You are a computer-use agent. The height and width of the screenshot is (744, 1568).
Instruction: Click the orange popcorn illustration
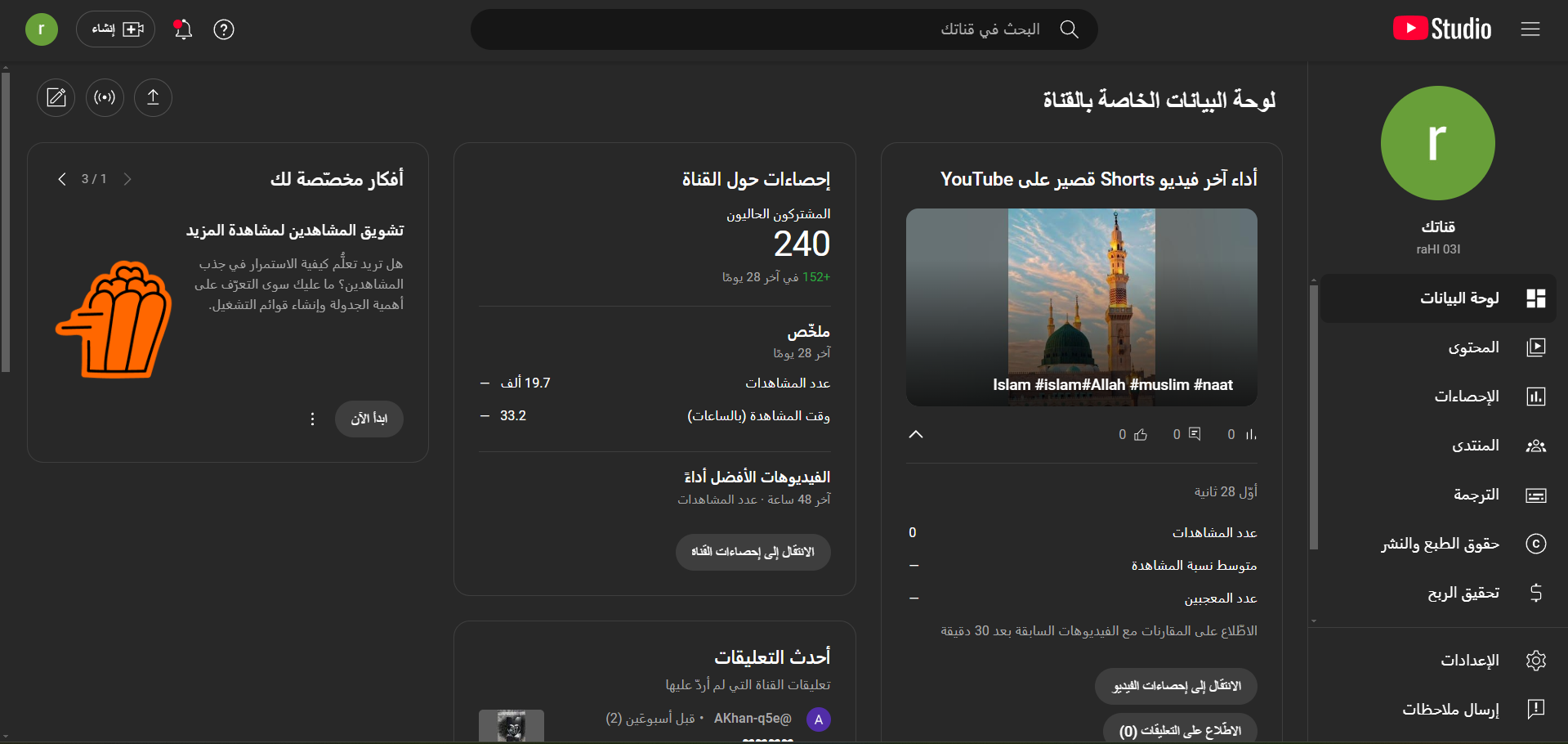click(114, 320)
